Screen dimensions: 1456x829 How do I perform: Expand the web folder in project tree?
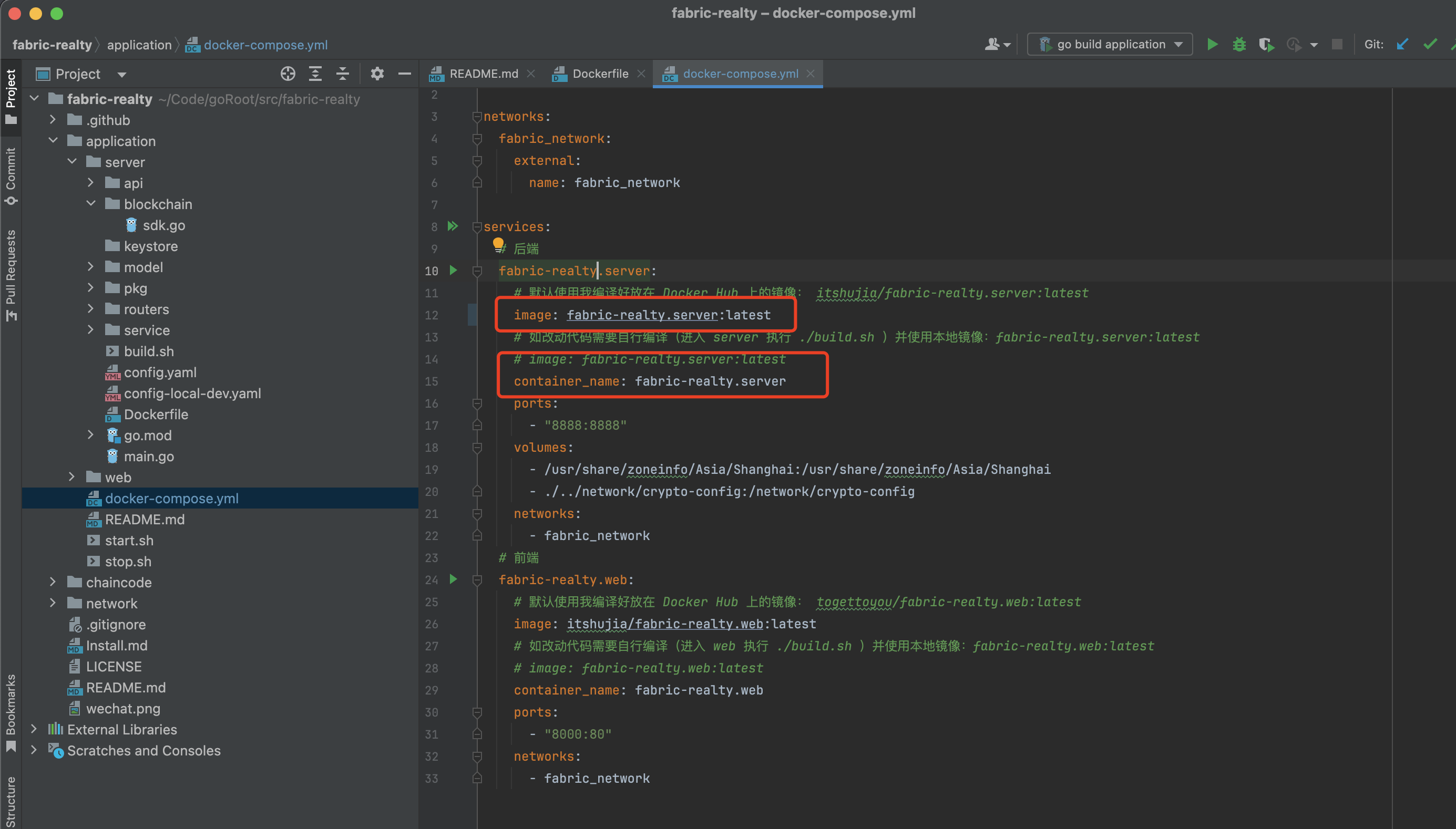coord(76,477)
